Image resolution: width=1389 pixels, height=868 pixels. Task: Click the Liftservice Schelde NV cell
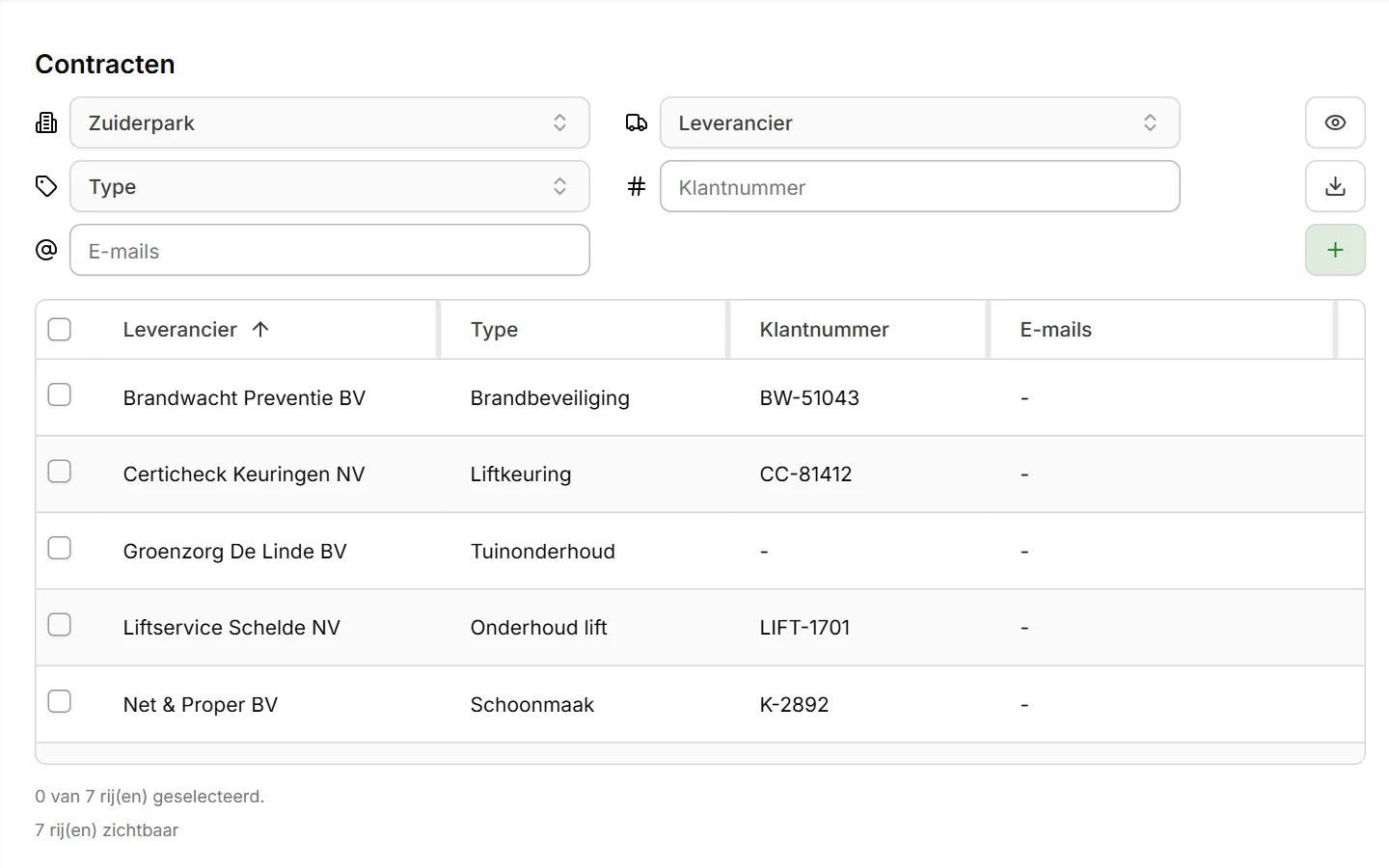pyautogui.click(x=231, y=627)
